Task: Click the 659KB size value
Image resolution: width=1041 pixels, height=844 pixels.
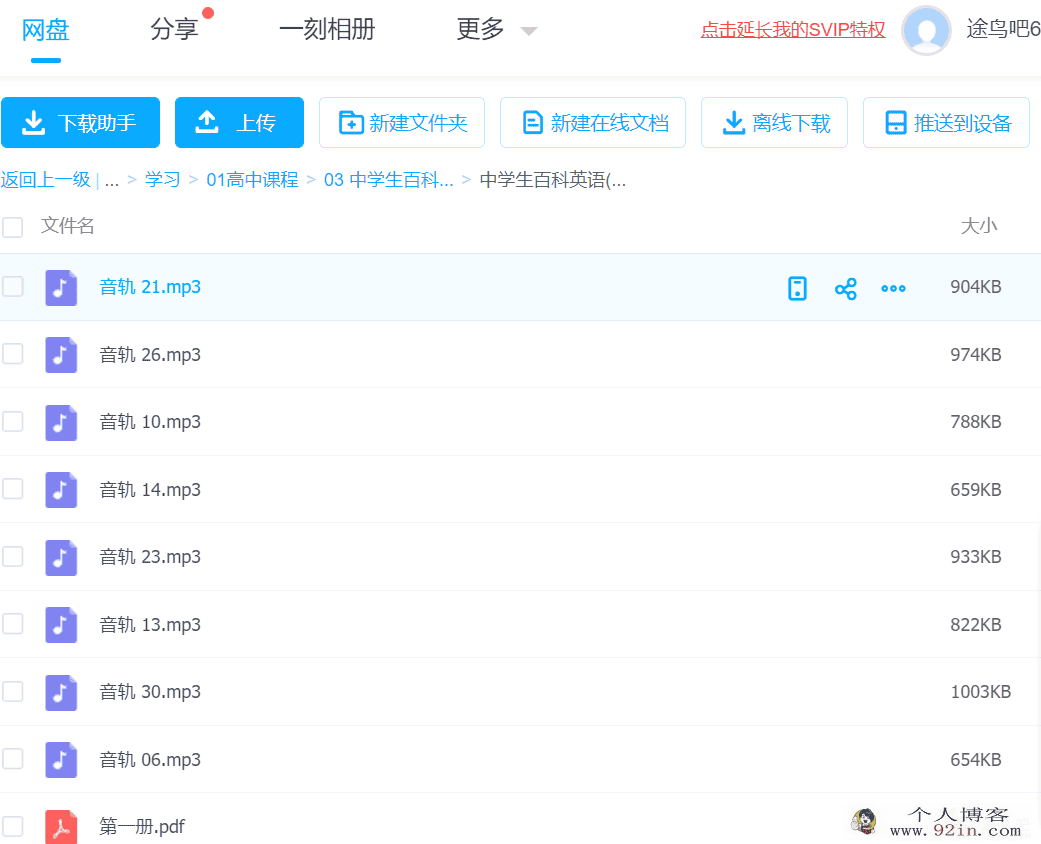Action: click(x=975, y=489)
